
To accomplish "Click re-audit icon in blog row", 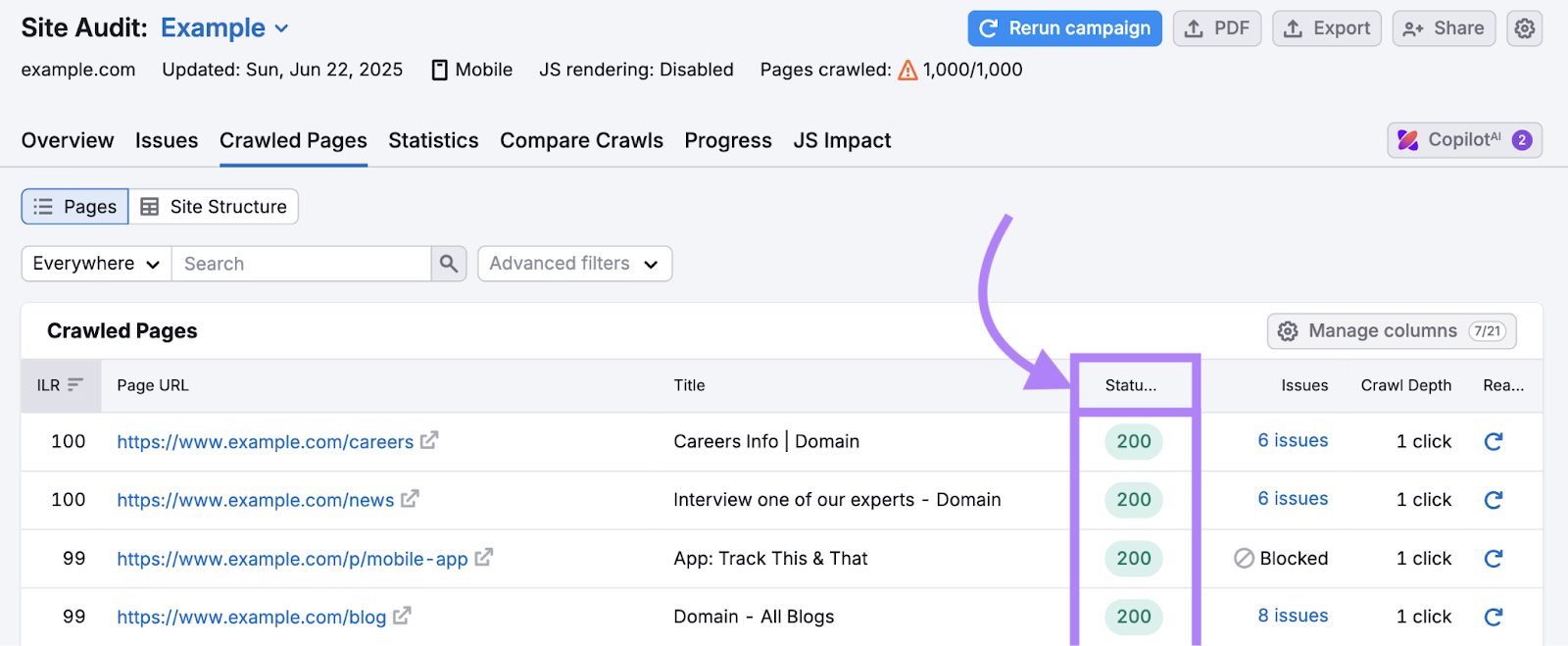I will click(1493, 617).
